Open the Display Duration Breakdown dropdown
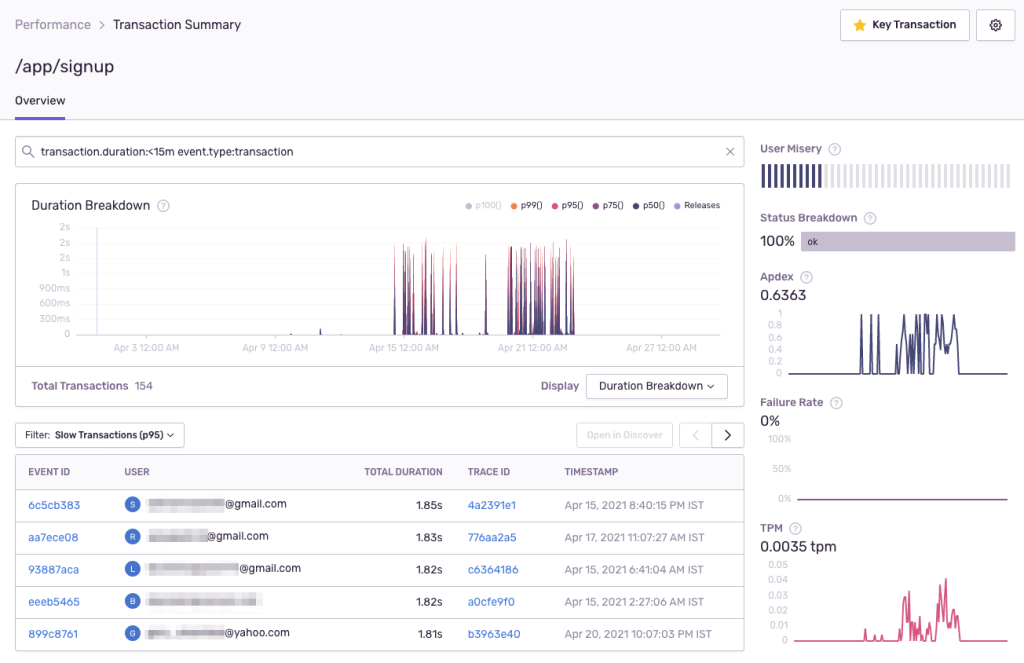 coord(656,386)
